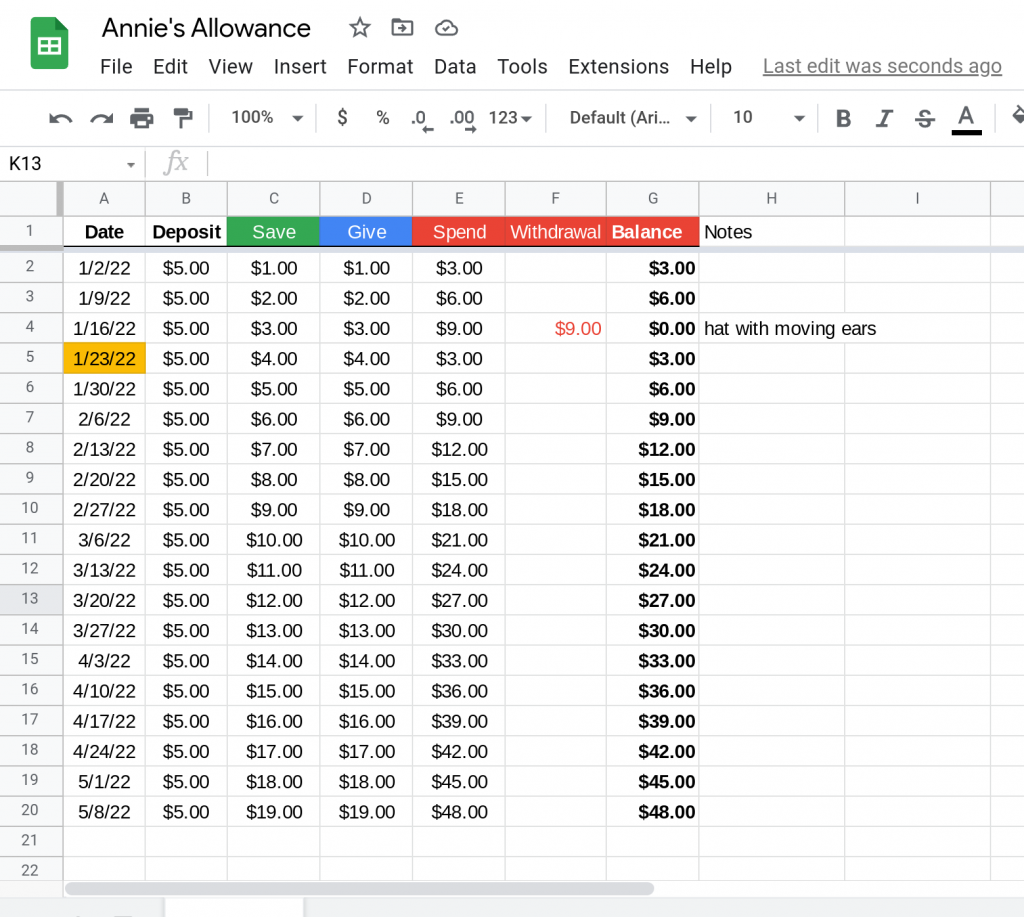The width and height of the screenshot is (1024, 917).
Task: Open the Insert menu
Action: (x=300, y=67)
